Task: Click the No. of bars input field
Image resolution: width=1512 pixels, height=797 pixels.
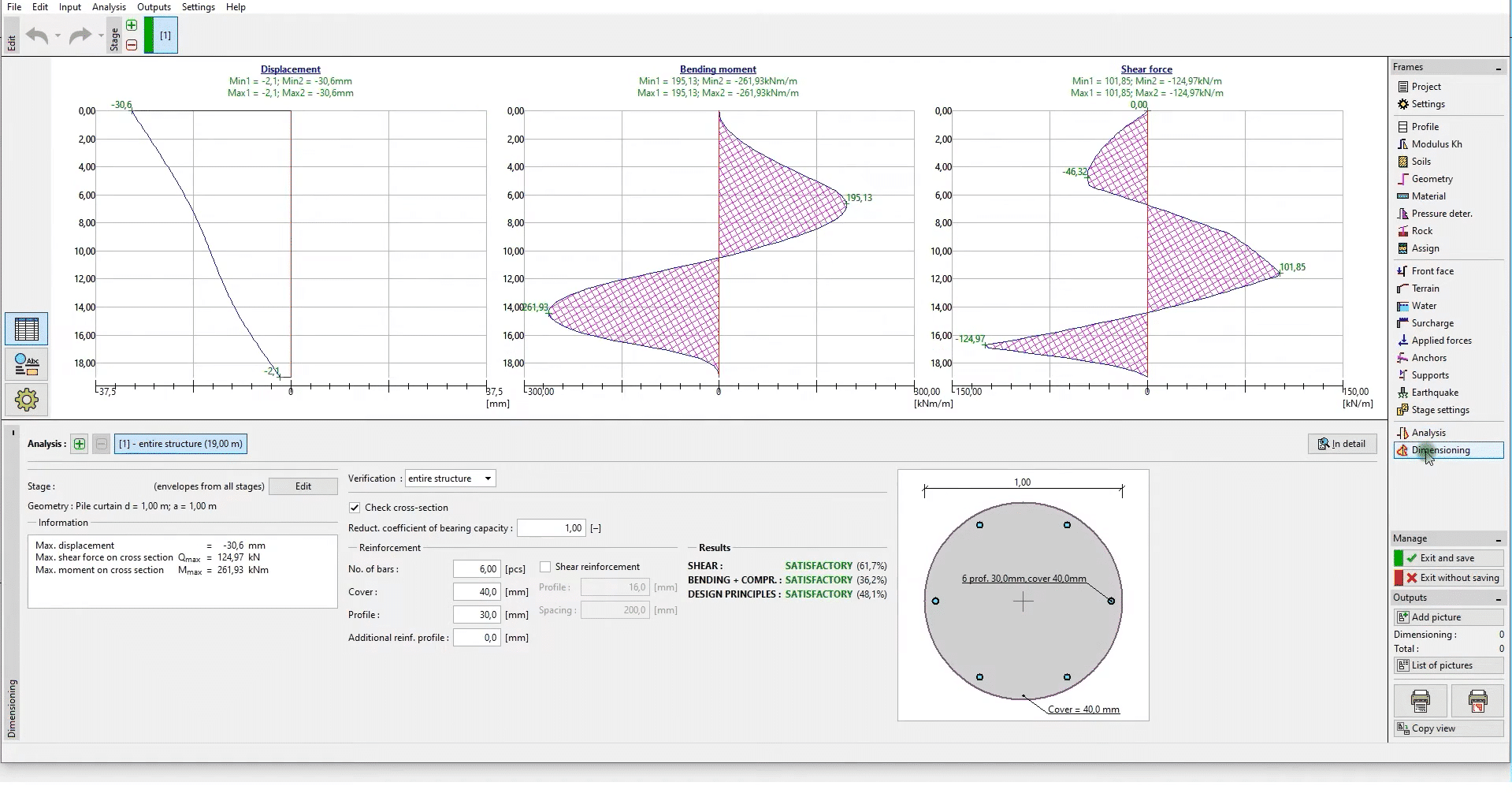Action: [477, 569]
